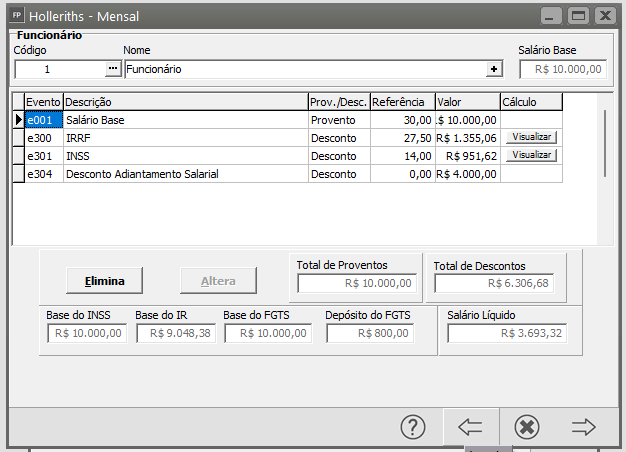Viewport: 626px width, 452px height.
Task: Visualizar the IRRF calculation
Action: click(531, 137)
